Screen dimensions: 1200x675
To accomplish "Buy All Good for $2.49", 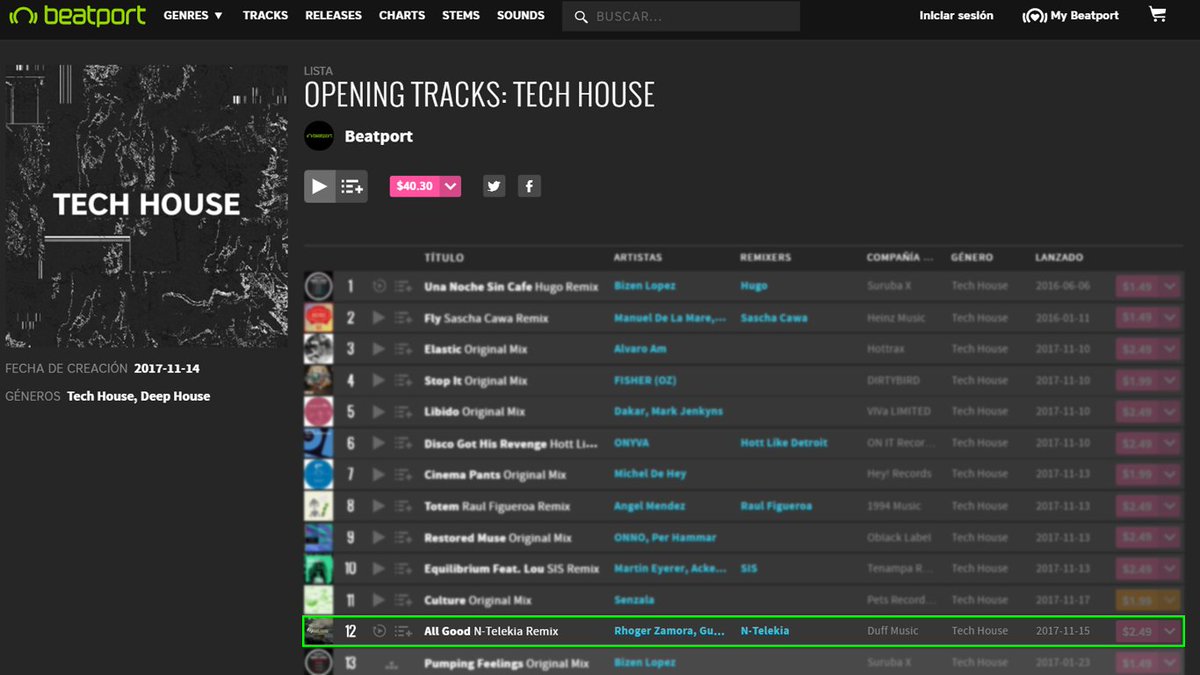I will (x=1137, y=631).
